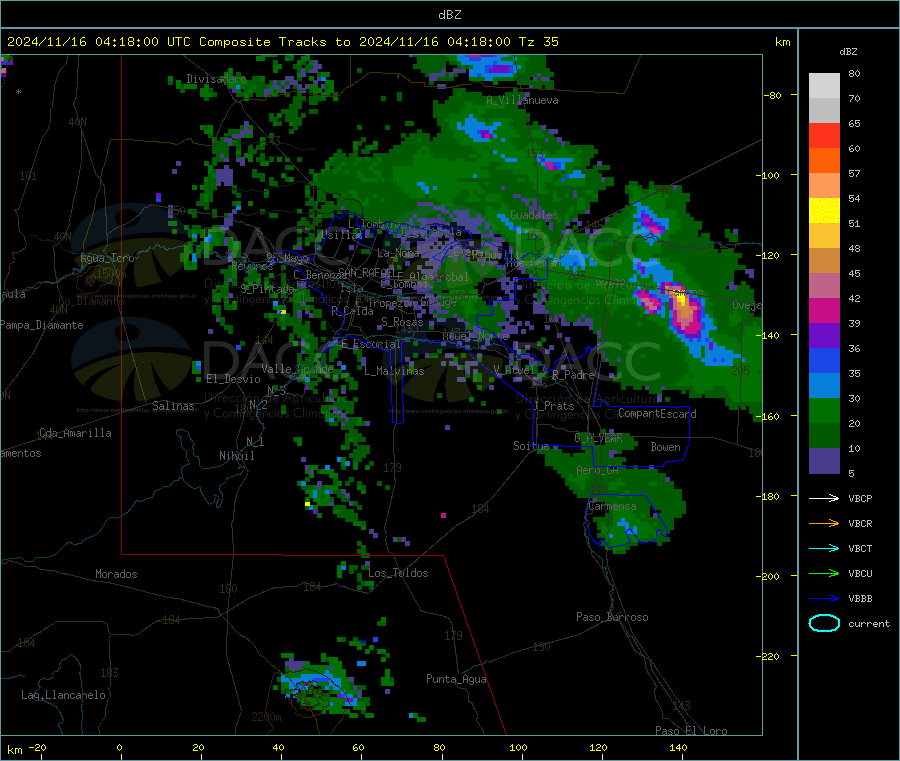Click the Morados place label
Viewport: 900px width, 761px height.
click(117, 574)
